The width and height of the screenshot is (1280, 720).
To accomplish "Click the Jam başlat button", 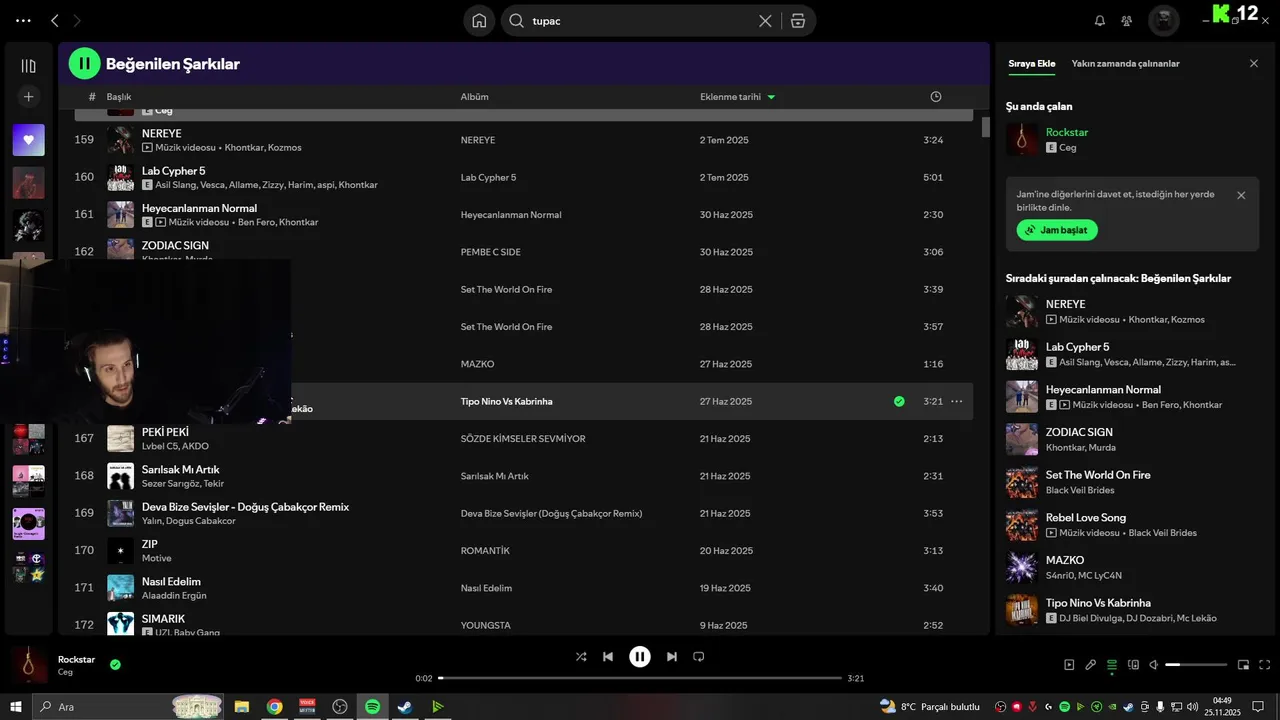I will [x=1057, y=230].
